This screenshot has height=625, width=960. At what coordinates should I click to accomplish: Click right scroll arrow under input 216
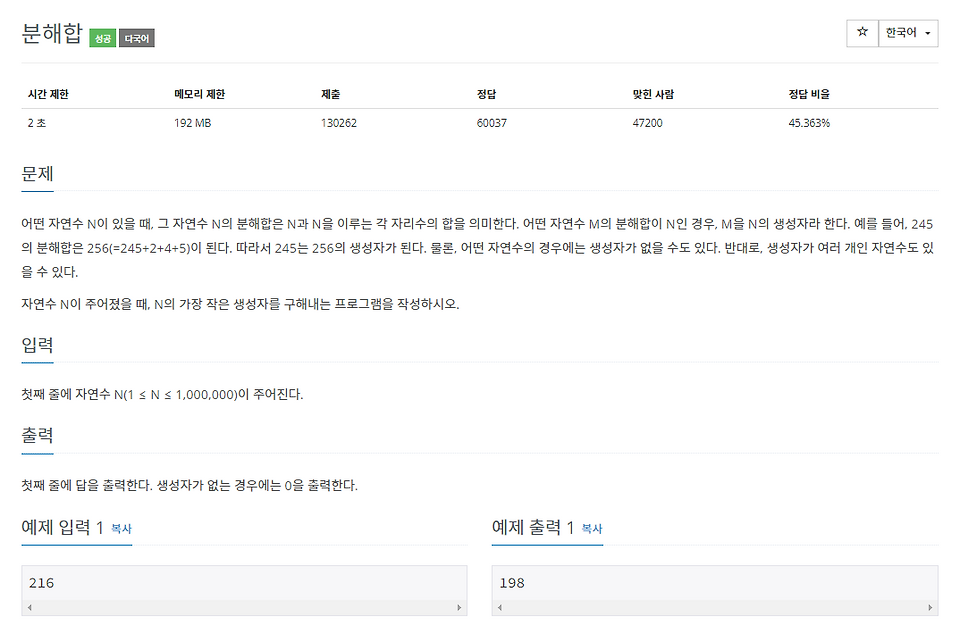[x=459, y=607]
